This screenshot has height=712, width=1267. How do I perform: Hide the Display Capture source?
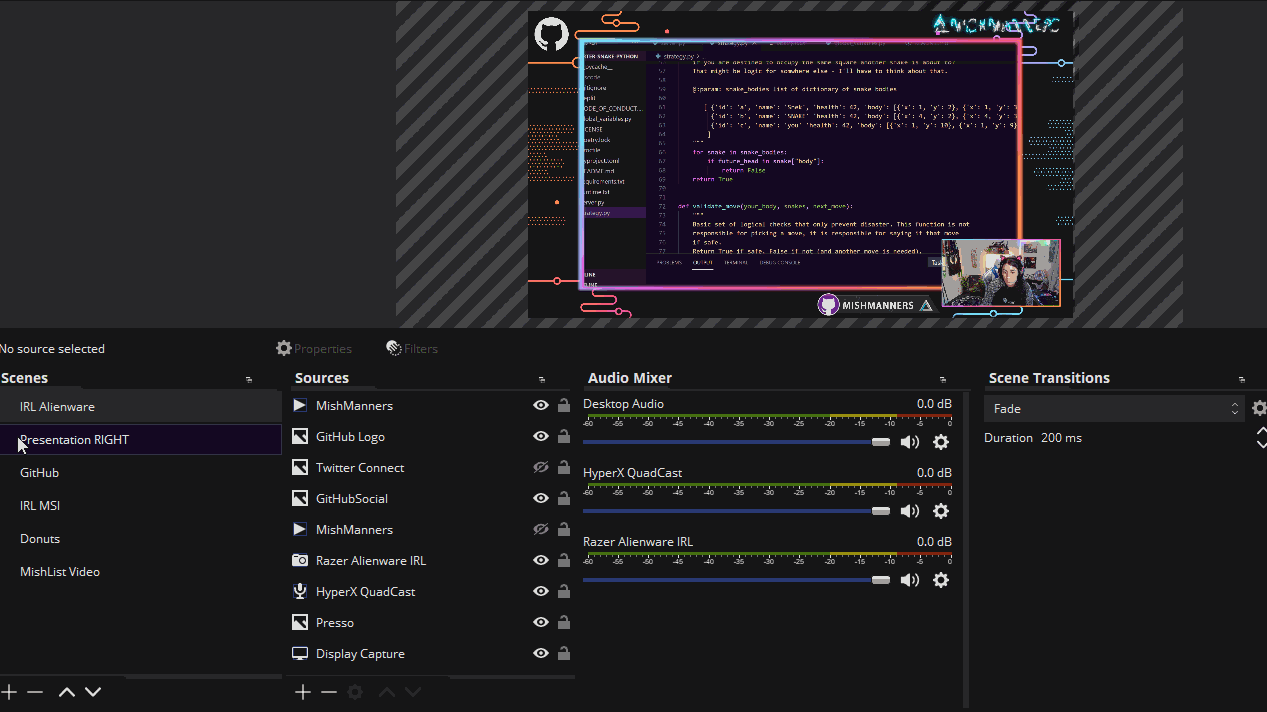tap(541, 654)
